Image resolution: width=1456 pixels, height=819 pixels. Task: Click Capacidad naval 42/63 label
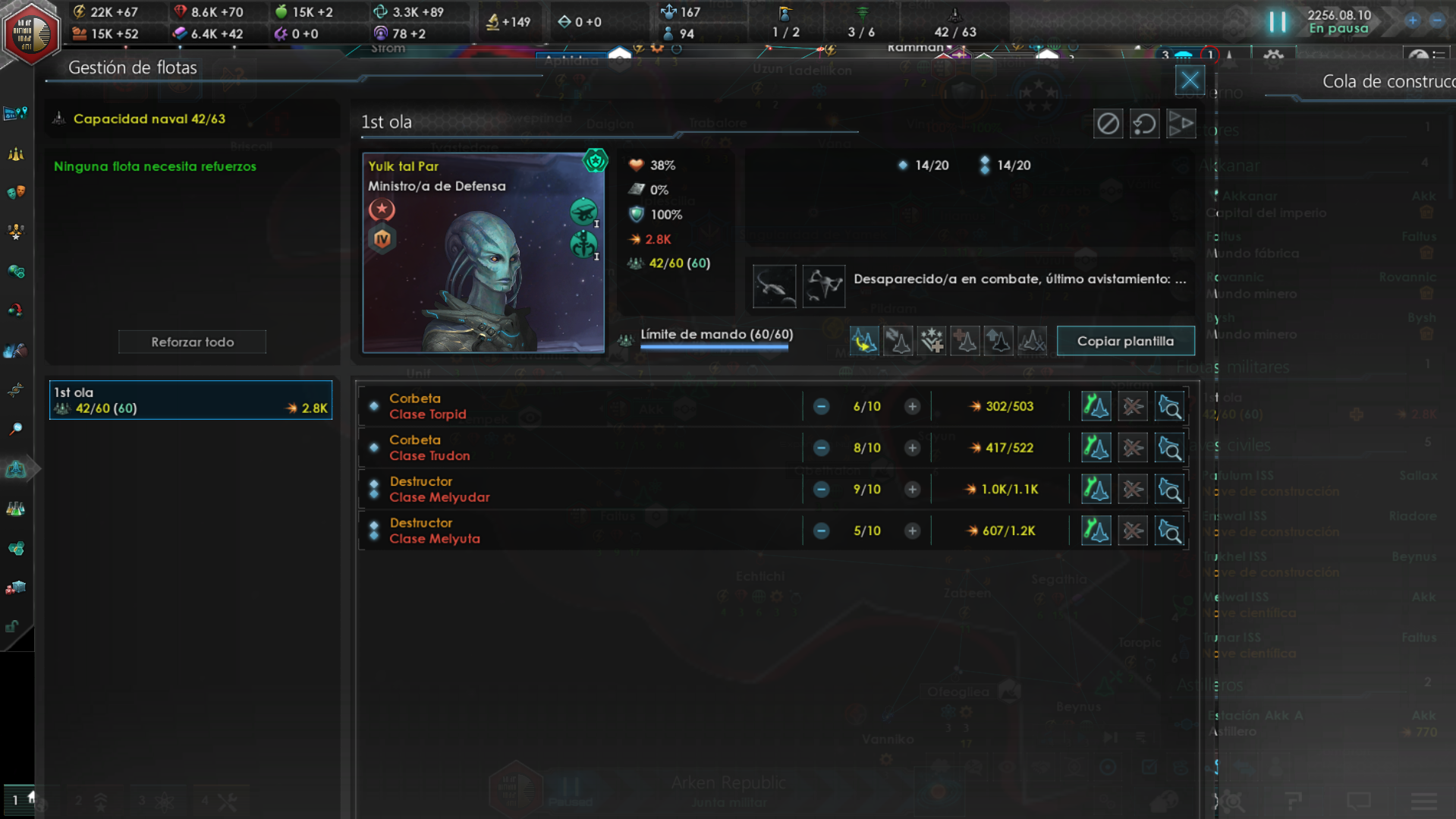pyautogui.click(x=149, y=118)
